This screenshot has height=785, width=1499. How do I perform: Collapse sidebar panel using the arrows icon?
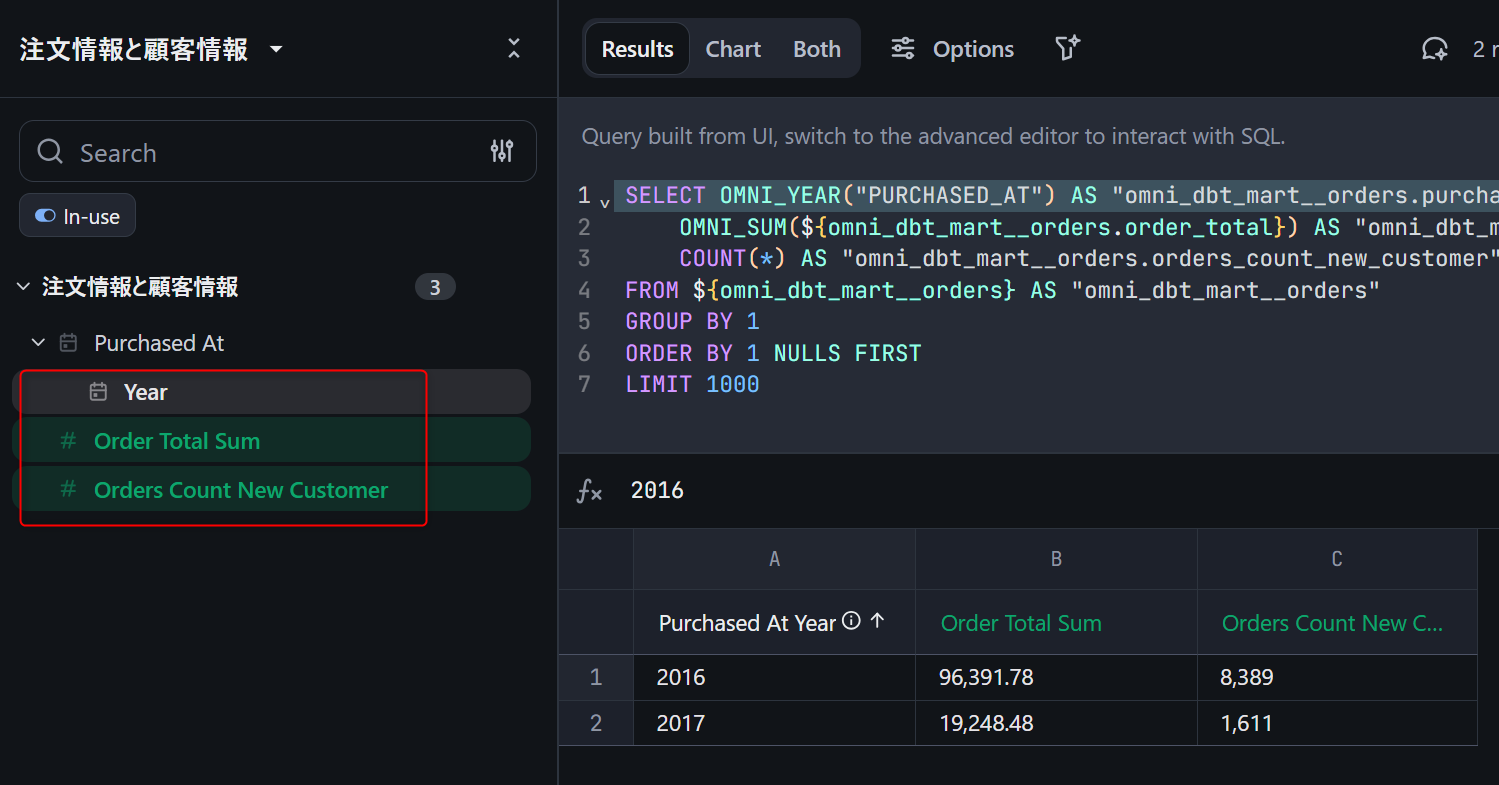(514, 48)
